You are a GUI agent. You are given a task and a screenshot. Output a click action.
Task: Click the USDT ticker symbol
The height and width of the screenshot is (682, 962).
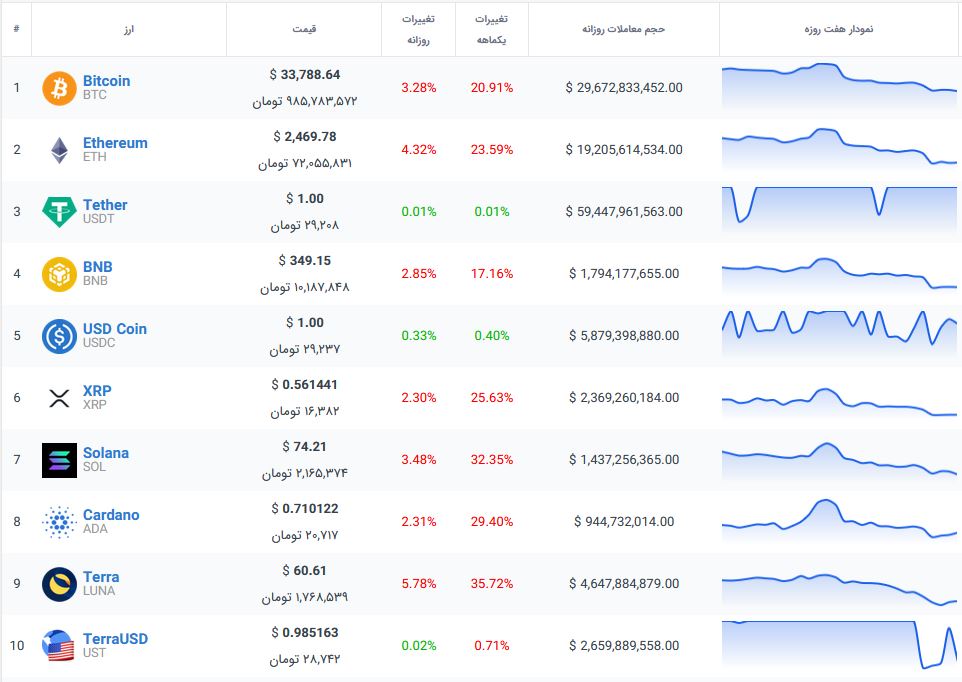[98, 219]
